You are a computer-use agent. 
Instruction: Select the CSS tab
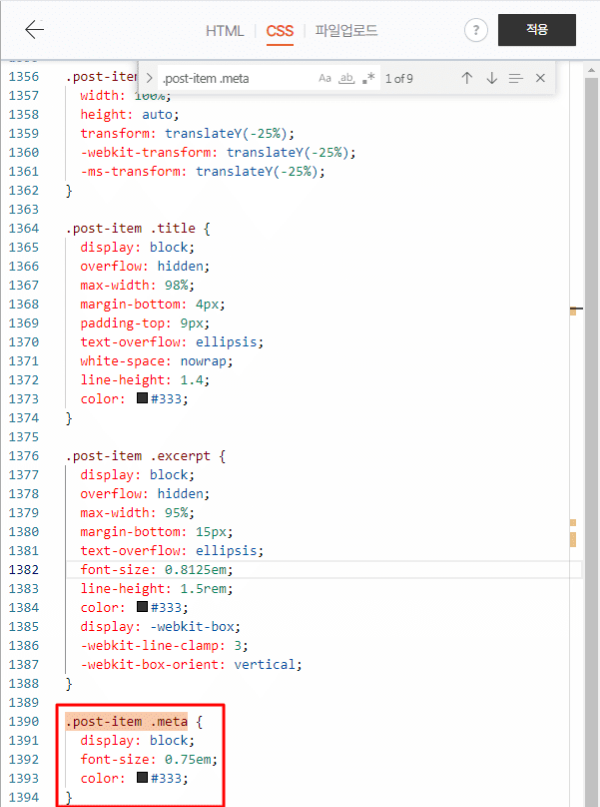[279, 31]
